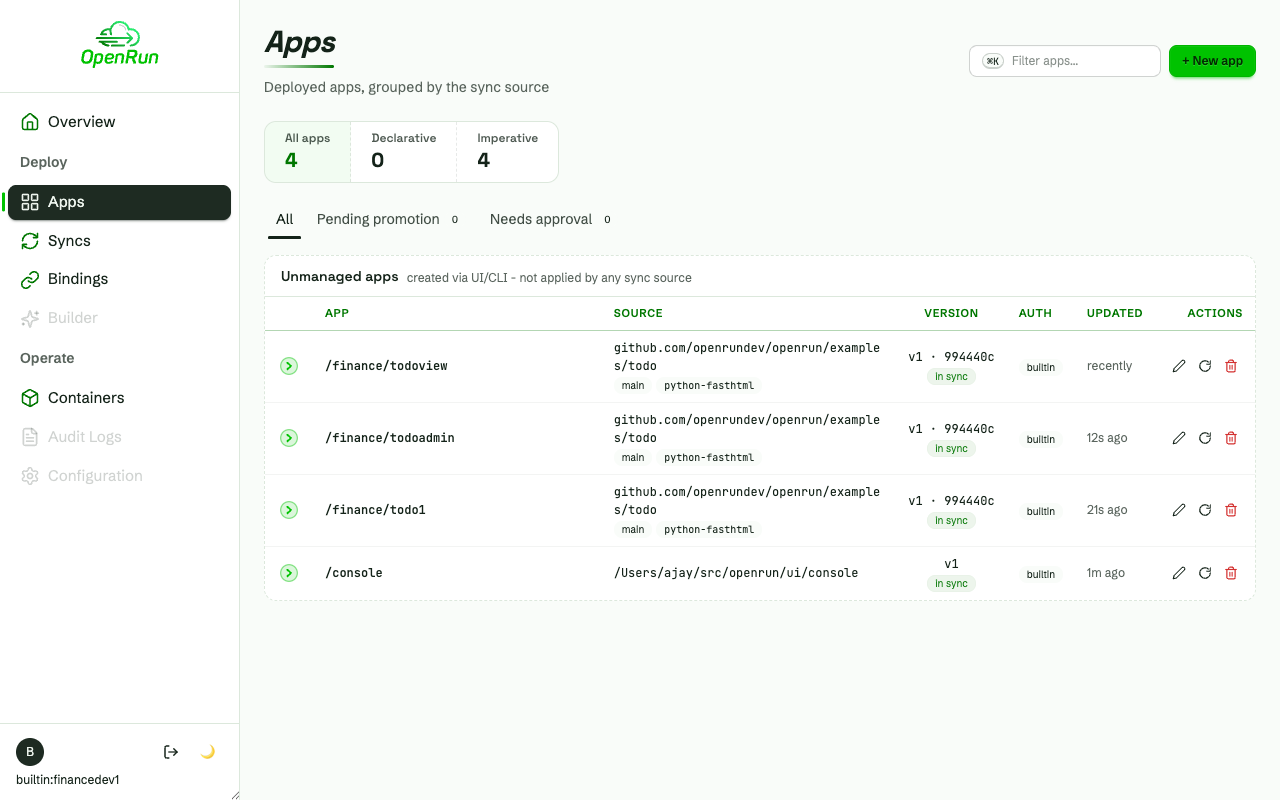Screen dimensions: 1280x800
Task: Click the user avatar B
Action: pos(30,752)
